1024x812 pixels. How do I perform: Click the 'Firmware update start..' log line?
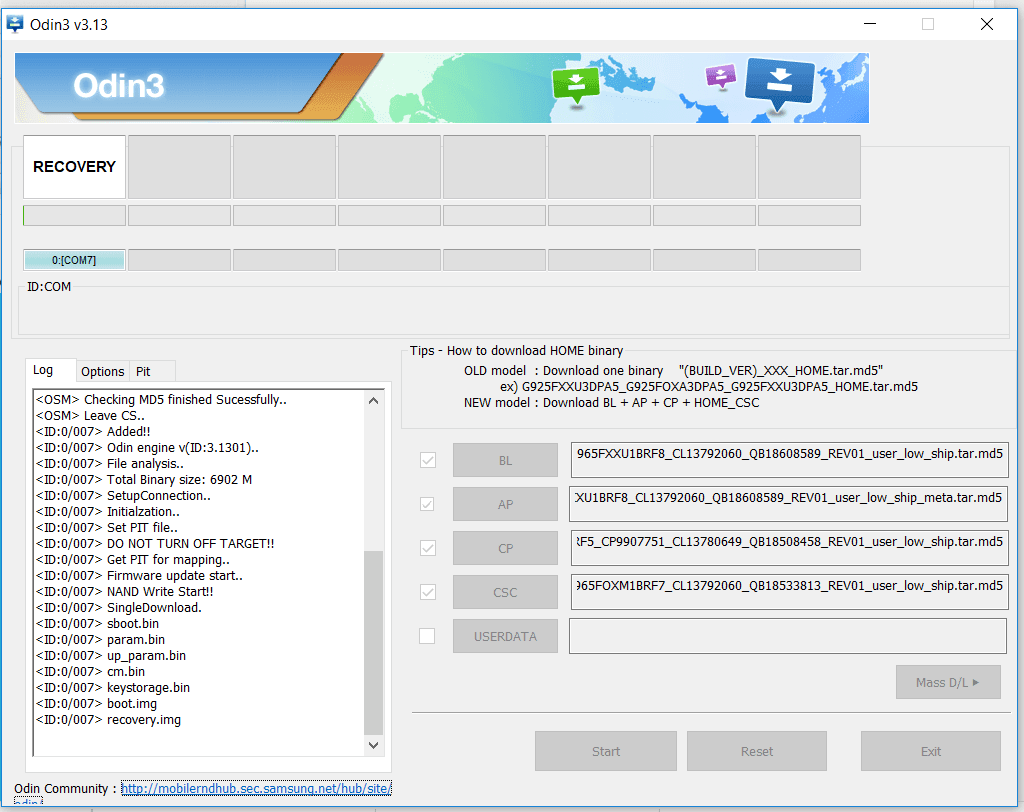pos(140,576)
